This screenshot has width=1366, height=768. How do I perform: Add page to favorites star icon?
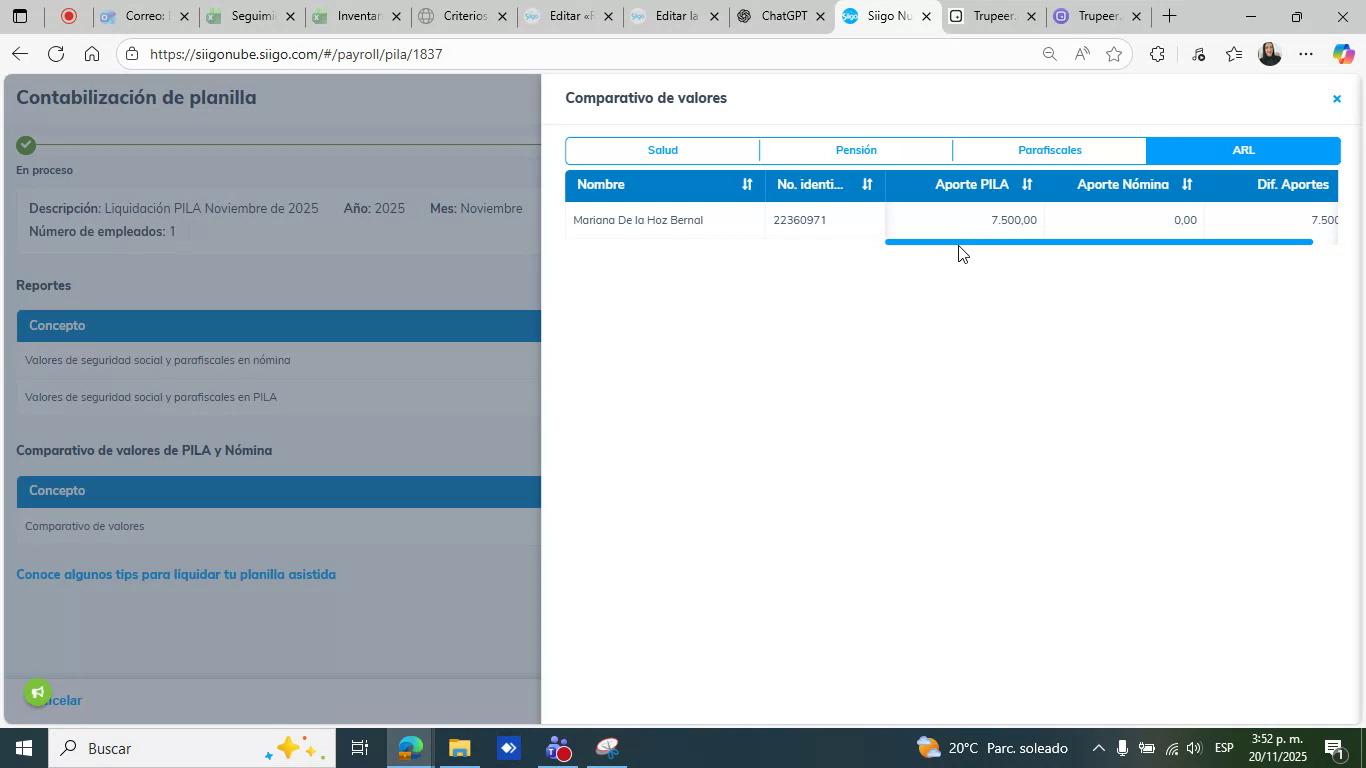[1114, 54]
